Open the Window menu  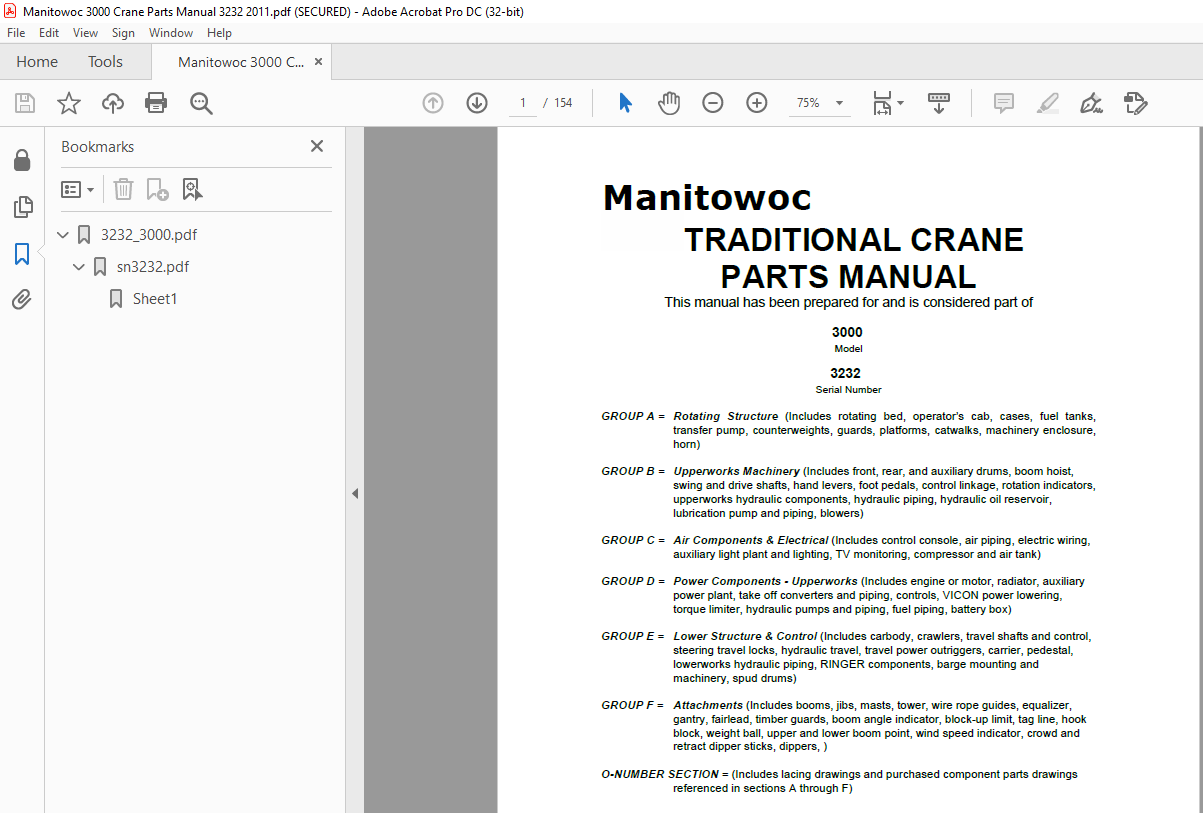click(171, 33)
